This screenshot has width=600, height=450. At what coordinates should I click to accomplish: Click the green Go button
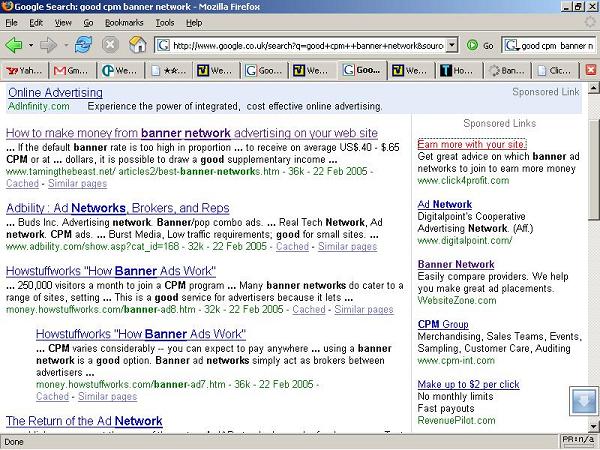pyautogui.click(x=480, y=46)
